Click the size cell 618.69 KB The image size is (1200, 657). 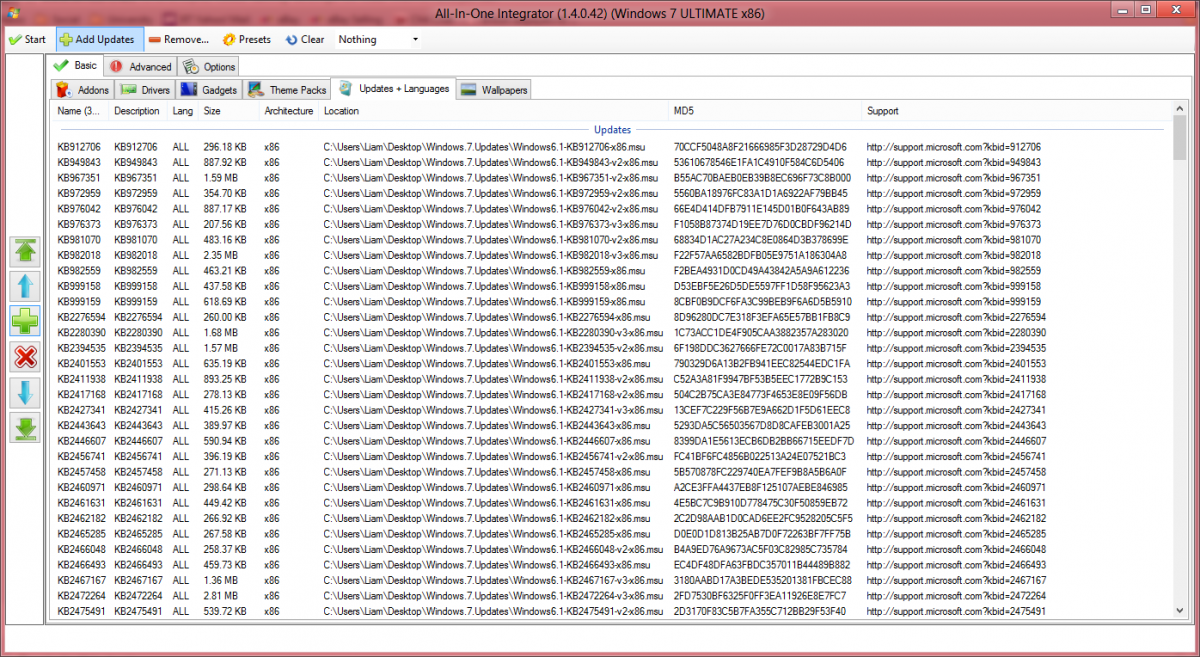(225, 303)
